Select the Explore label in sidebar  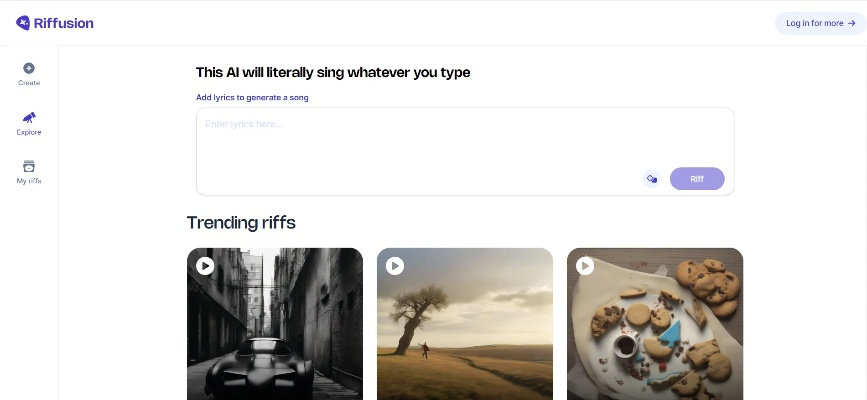(29, 132)
